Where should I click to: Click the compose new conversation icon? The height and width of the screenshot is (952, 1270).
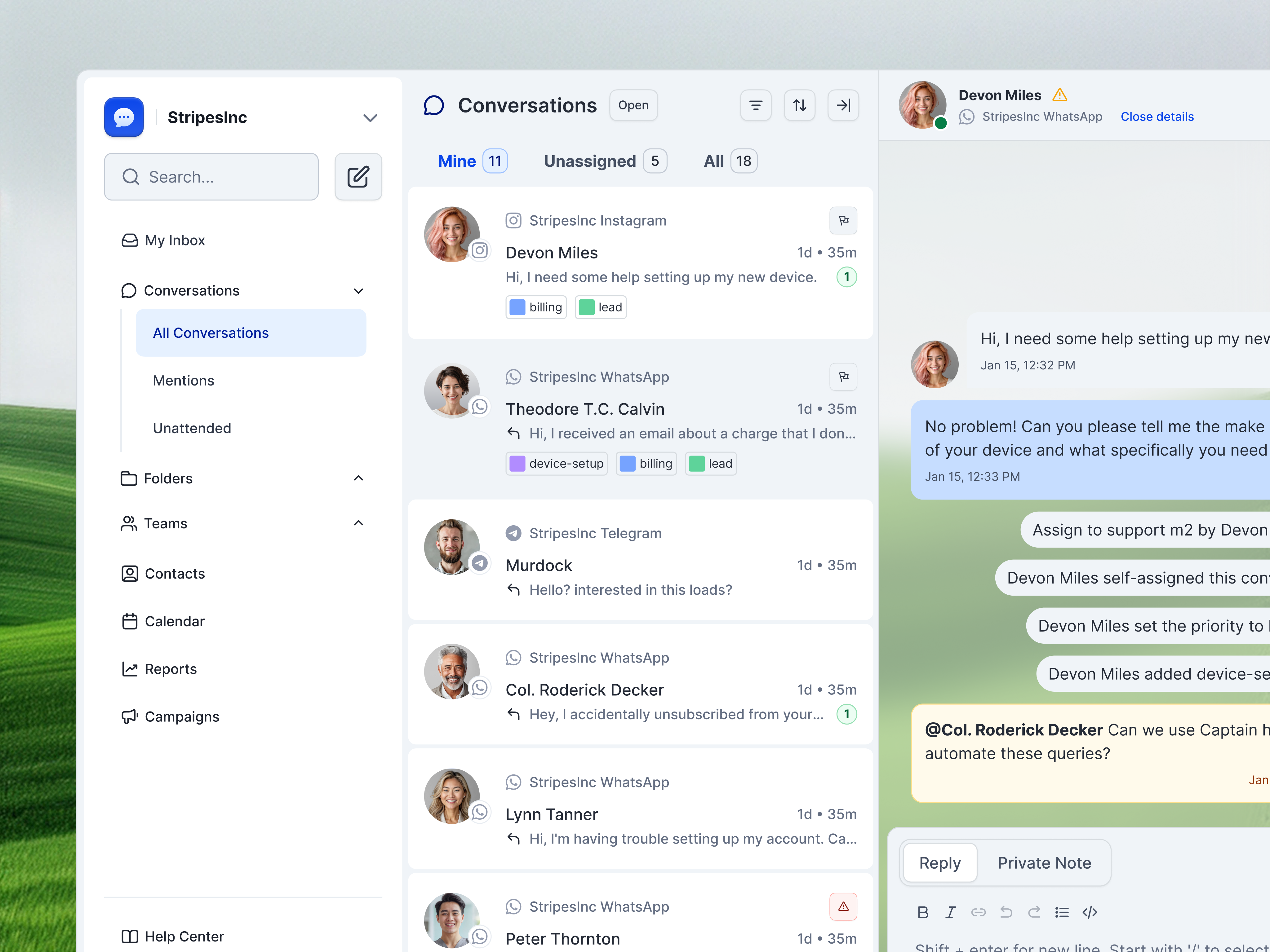coord(358,177)
